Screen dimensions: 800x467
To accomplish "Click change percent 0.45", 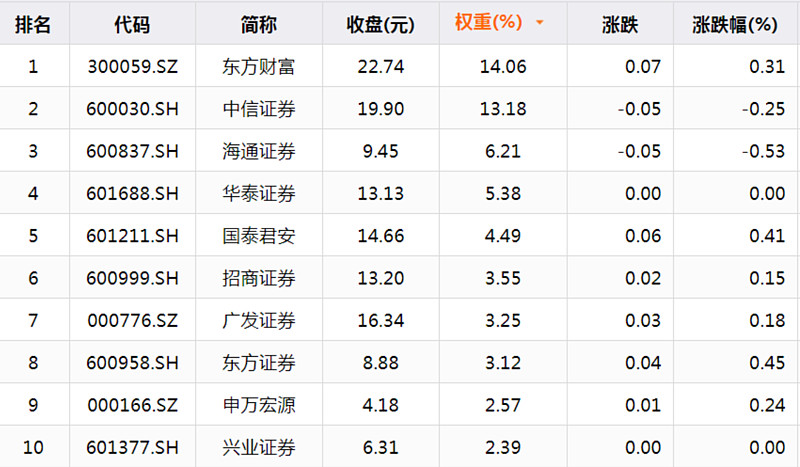I will tap(767, 363).
